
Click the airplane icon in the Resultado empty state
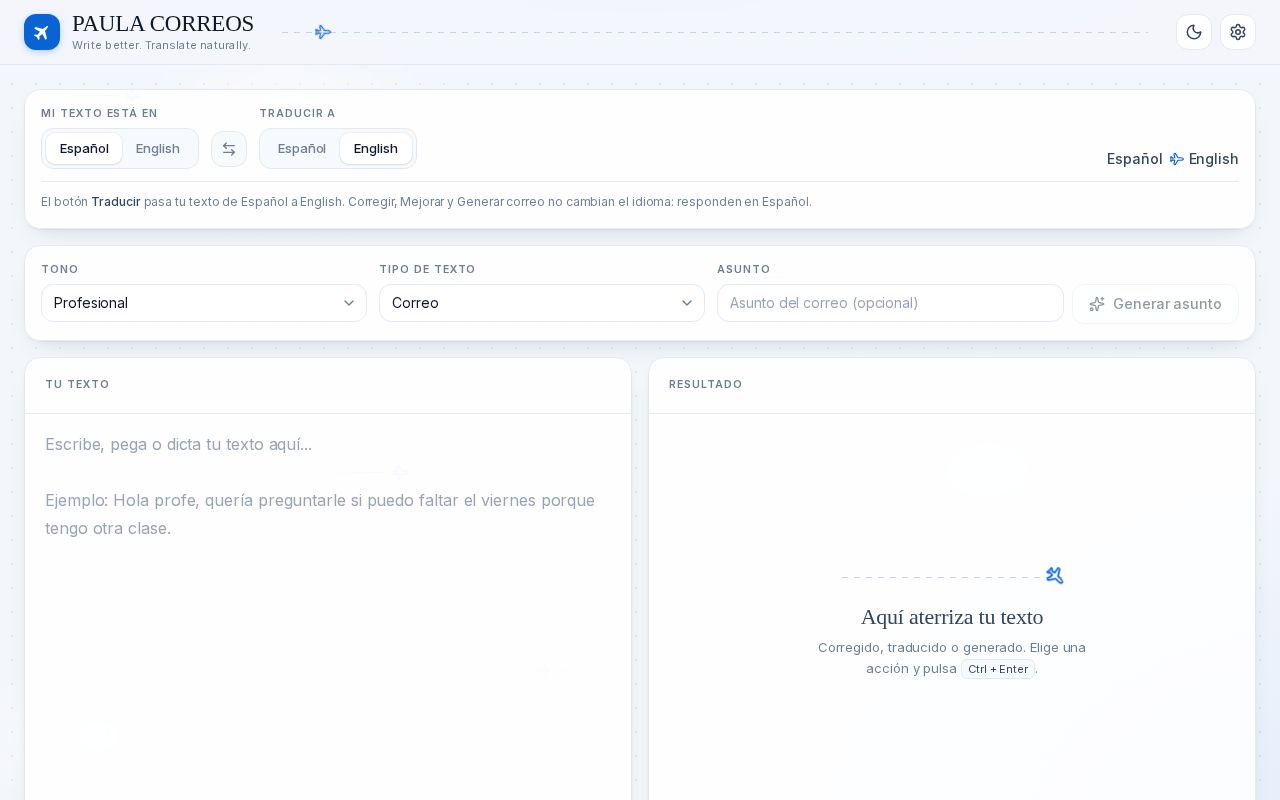point(1054,575)
